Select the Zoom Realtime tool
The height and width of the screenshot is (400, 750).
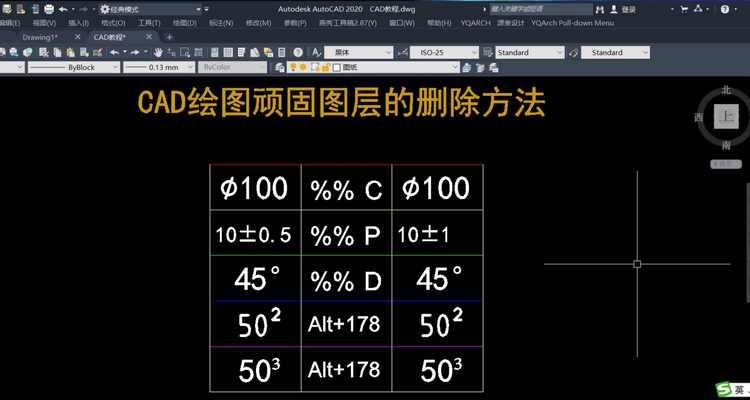pyautogui.click(x=171, y=52)
